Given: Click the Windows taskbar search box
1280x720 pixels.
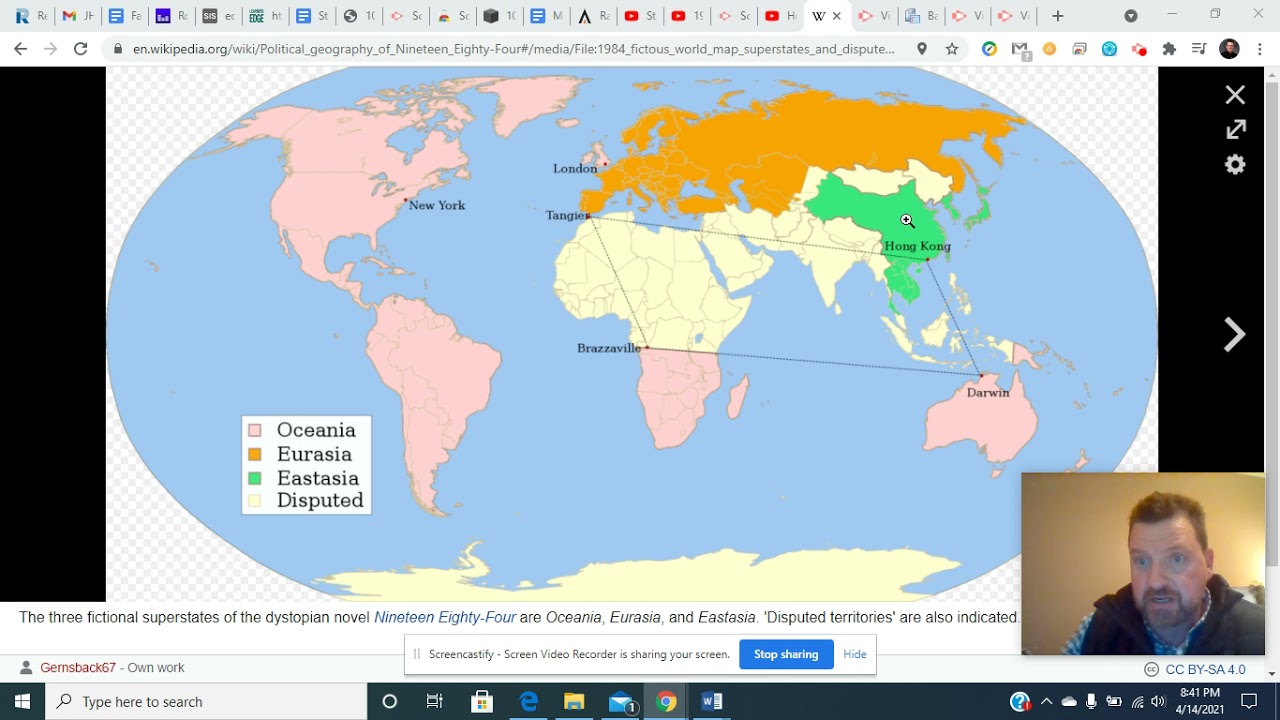Looking at the screenshot, I should coord(206,701).
